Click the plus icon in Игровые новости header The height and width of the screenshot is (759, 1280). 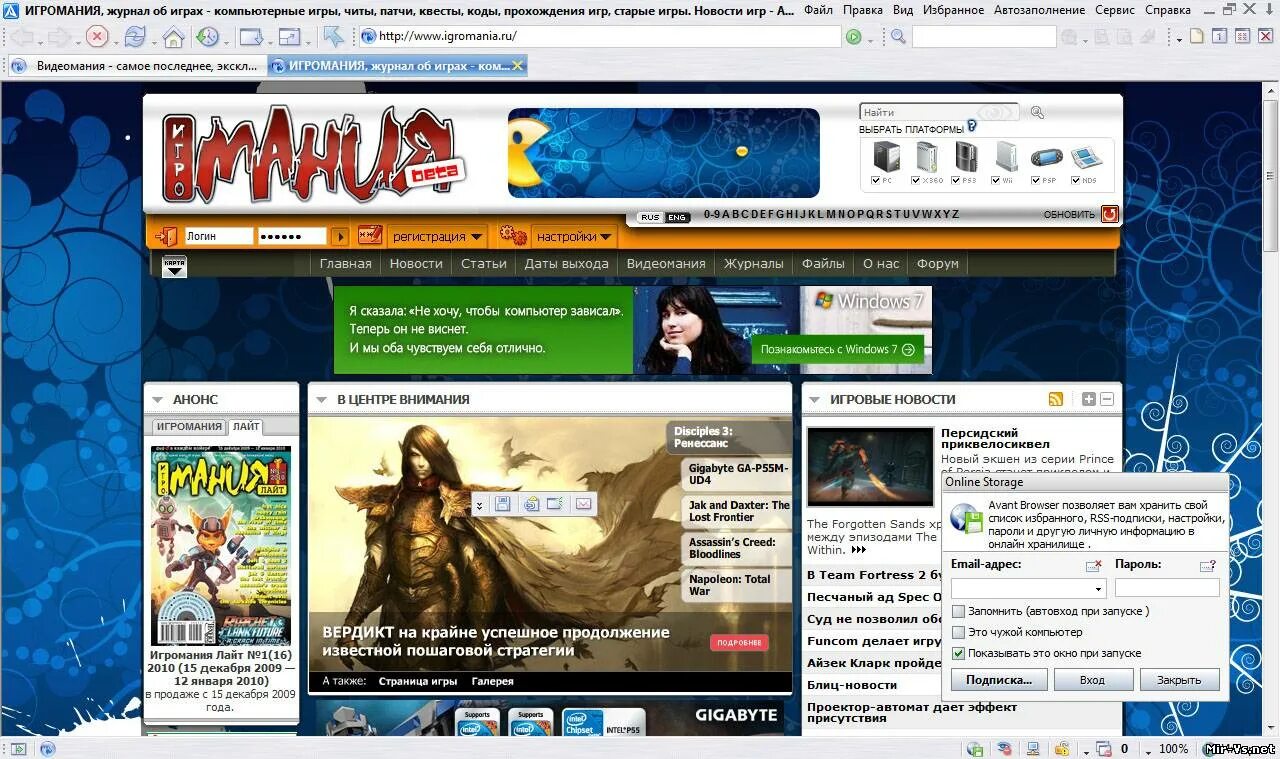(1089, 399)
